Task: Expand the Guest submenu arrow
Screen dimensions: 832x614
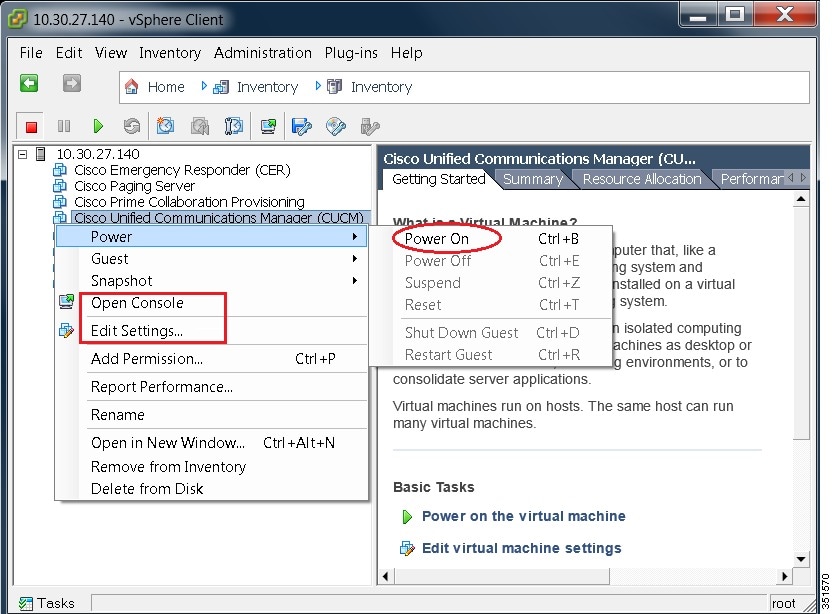Action: (355, 258)
